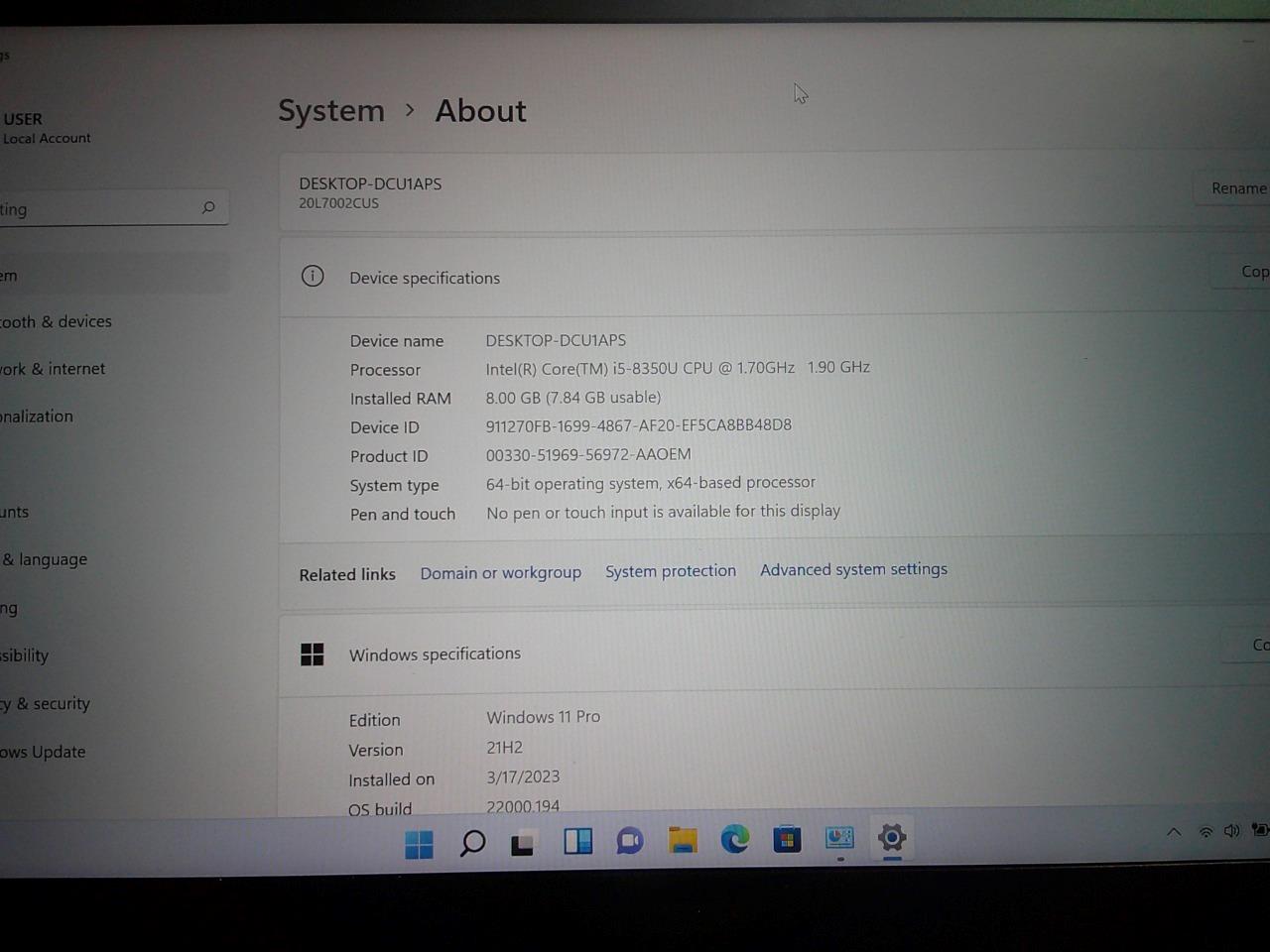Image resolution: width=1270 pixels, height=952 pixels.
Task: Copy the device specifications
Action: [x=1241, y=271]
